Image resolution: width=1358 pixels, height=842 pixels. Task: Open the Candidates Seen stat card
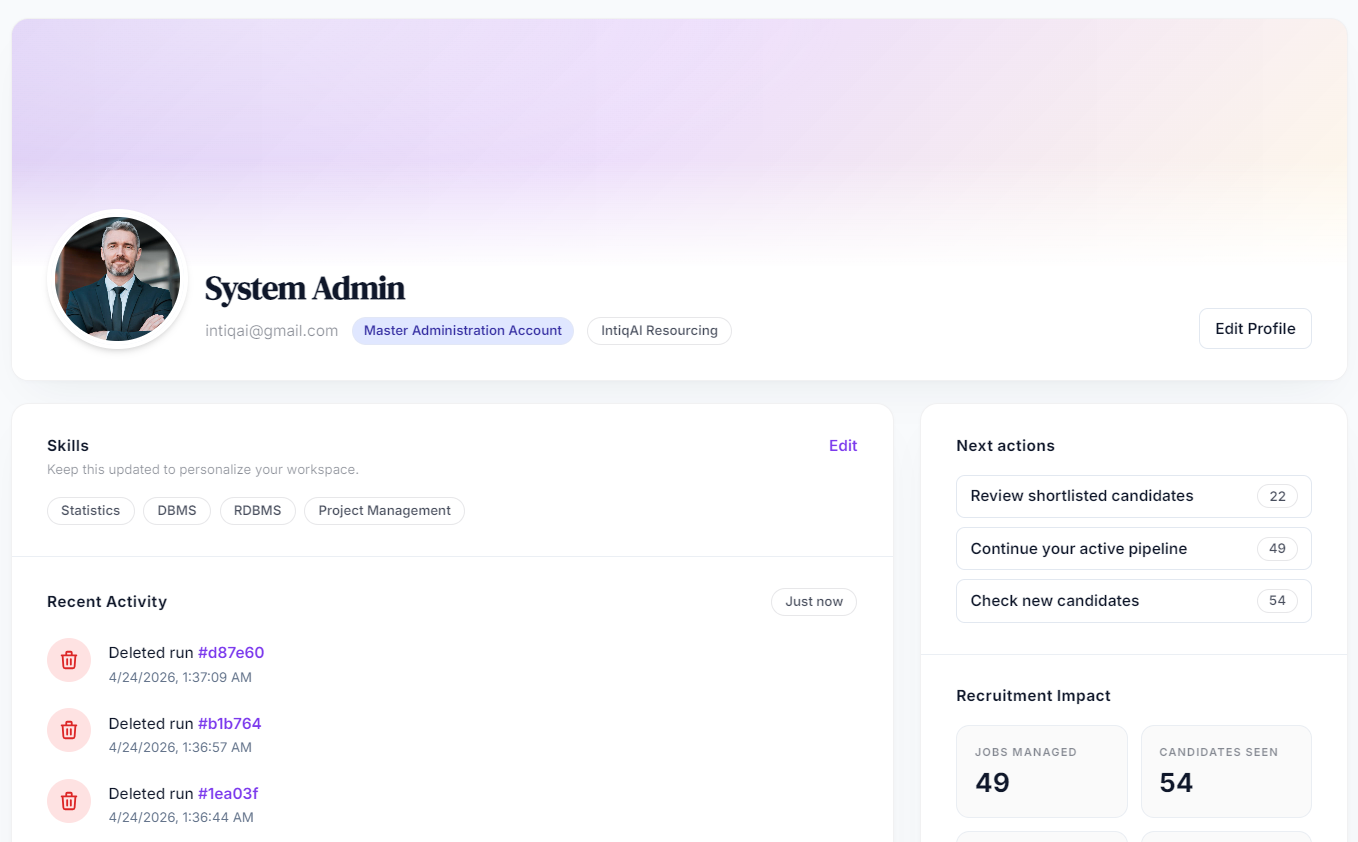pos(1227,772)
